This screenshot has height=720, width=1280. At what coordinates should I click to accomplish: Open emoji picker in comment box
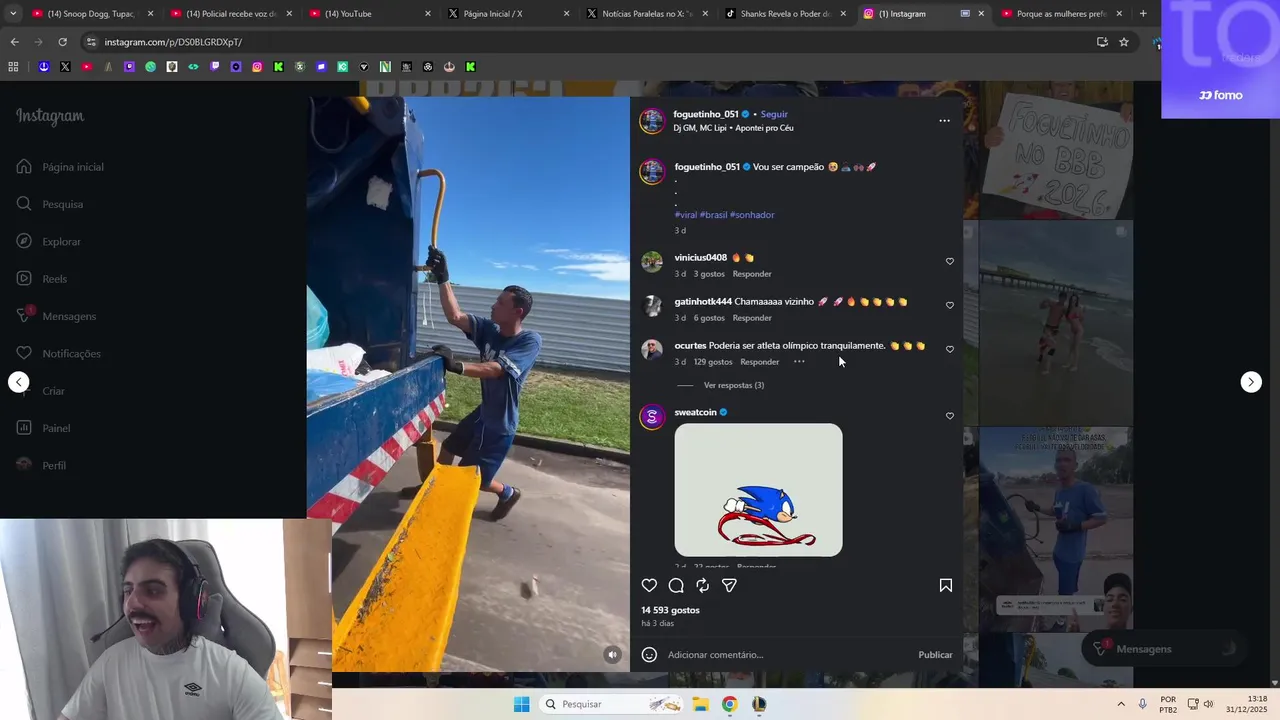pyautogui.click(x=649, y=655)
